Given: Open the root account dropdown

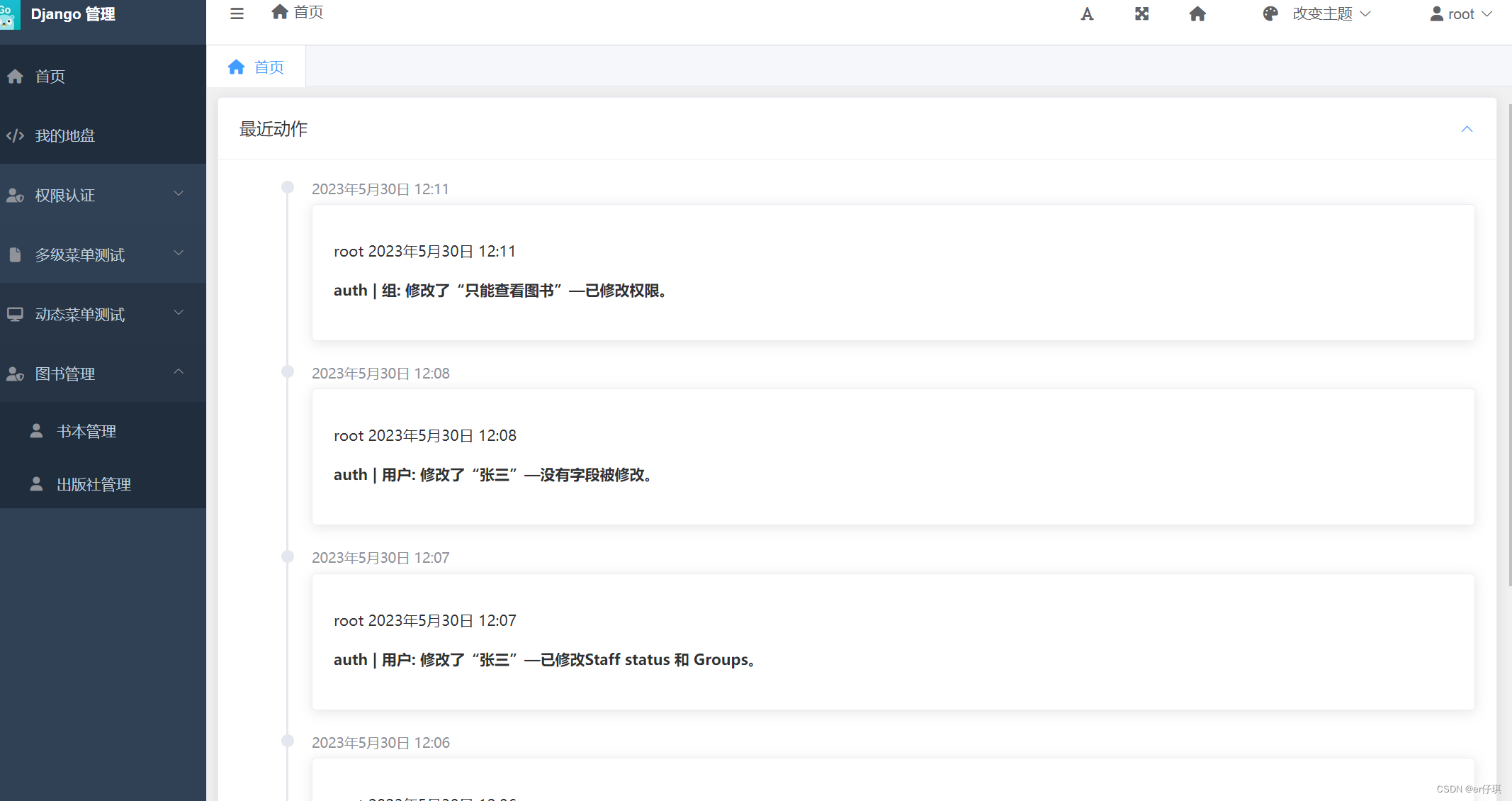Looking at the screenshot, I should (1461, 13).
